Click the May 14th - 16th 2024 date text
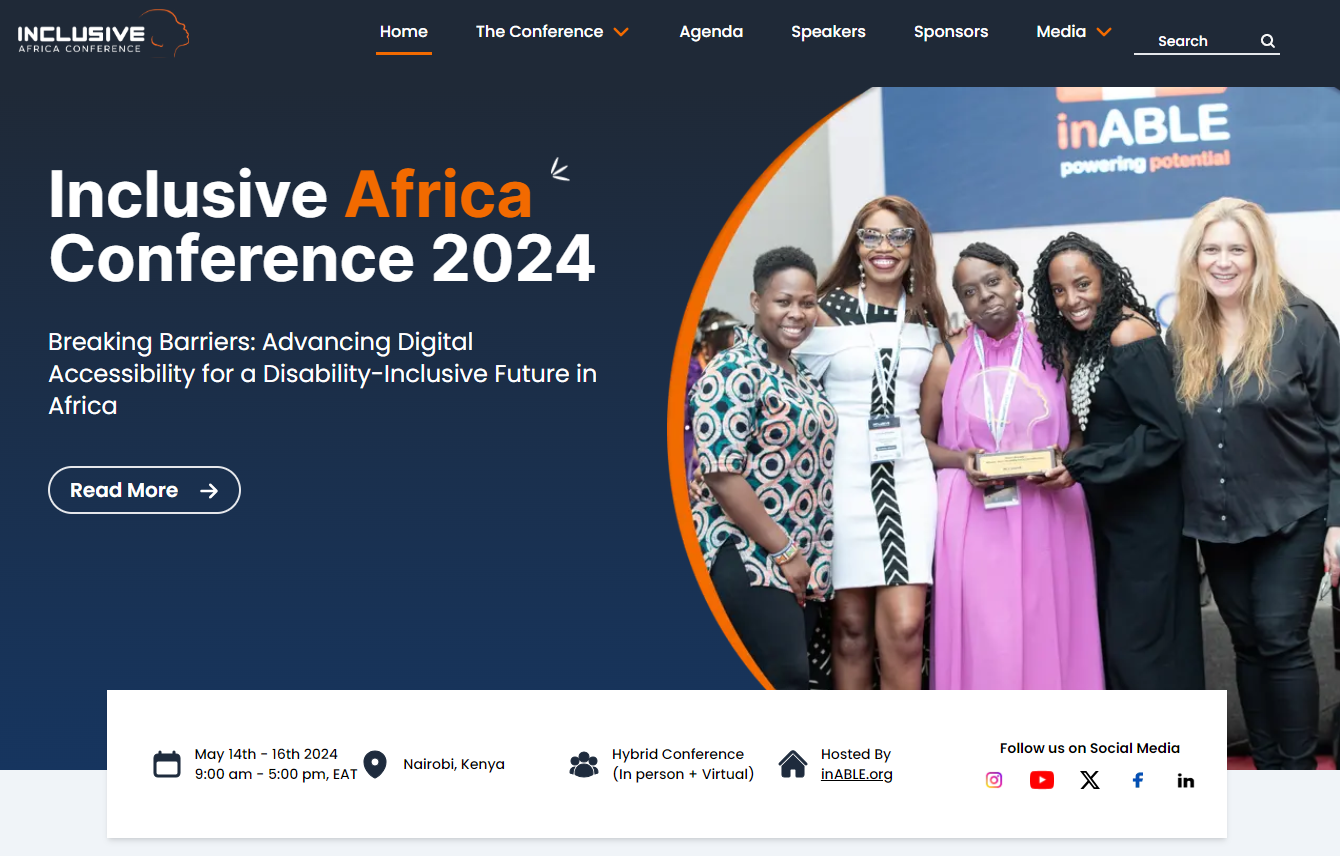Viewport: 1340px width, 856px height. click(x=266, y=754)
